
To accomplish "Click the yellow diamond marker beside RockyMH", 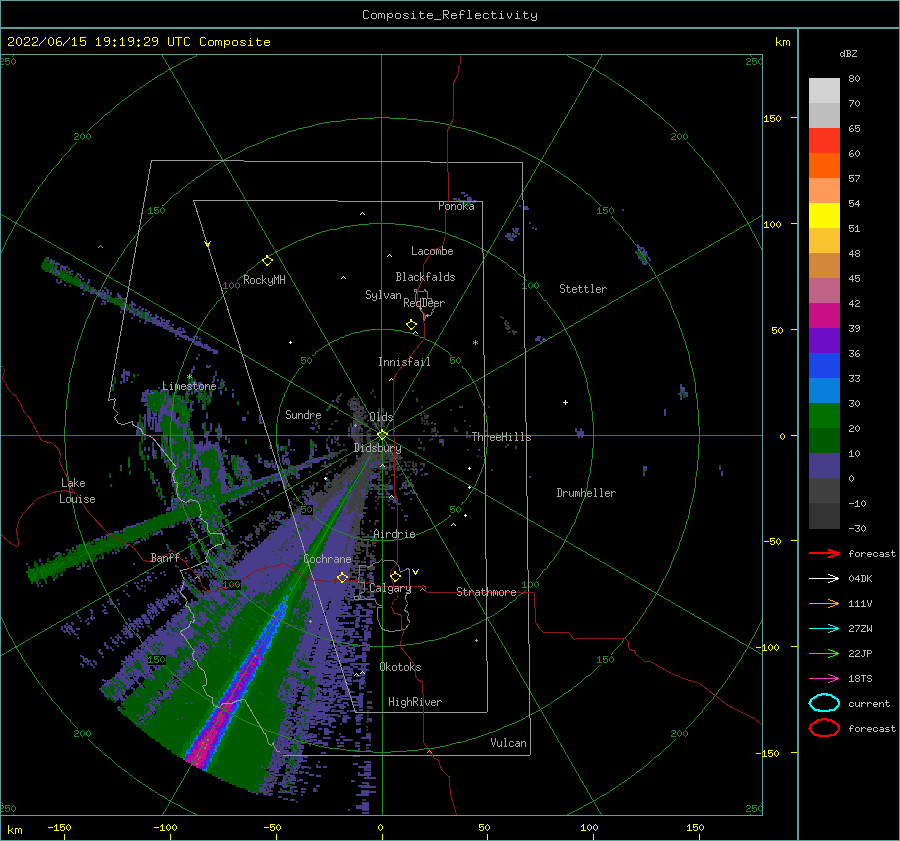I will (267, 261).
